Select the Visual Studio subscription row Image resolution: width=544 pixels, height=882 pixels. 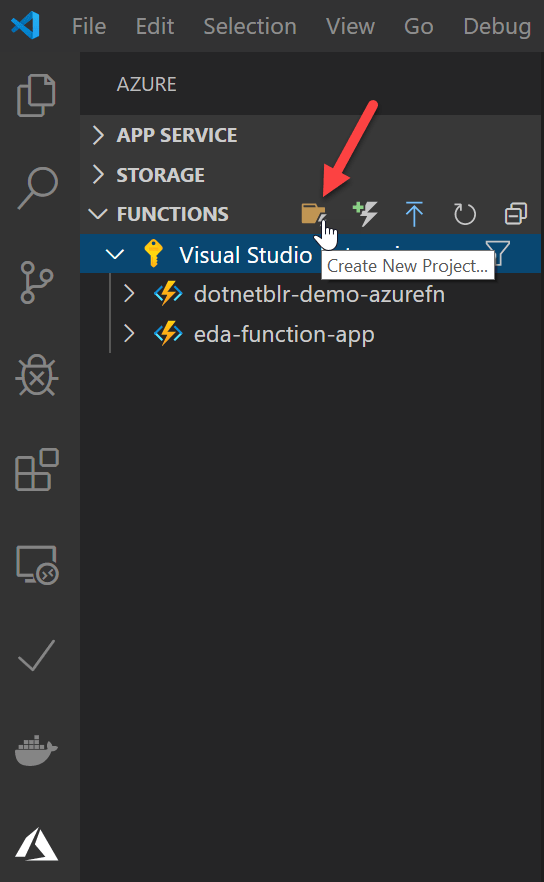tap(311, 254)
